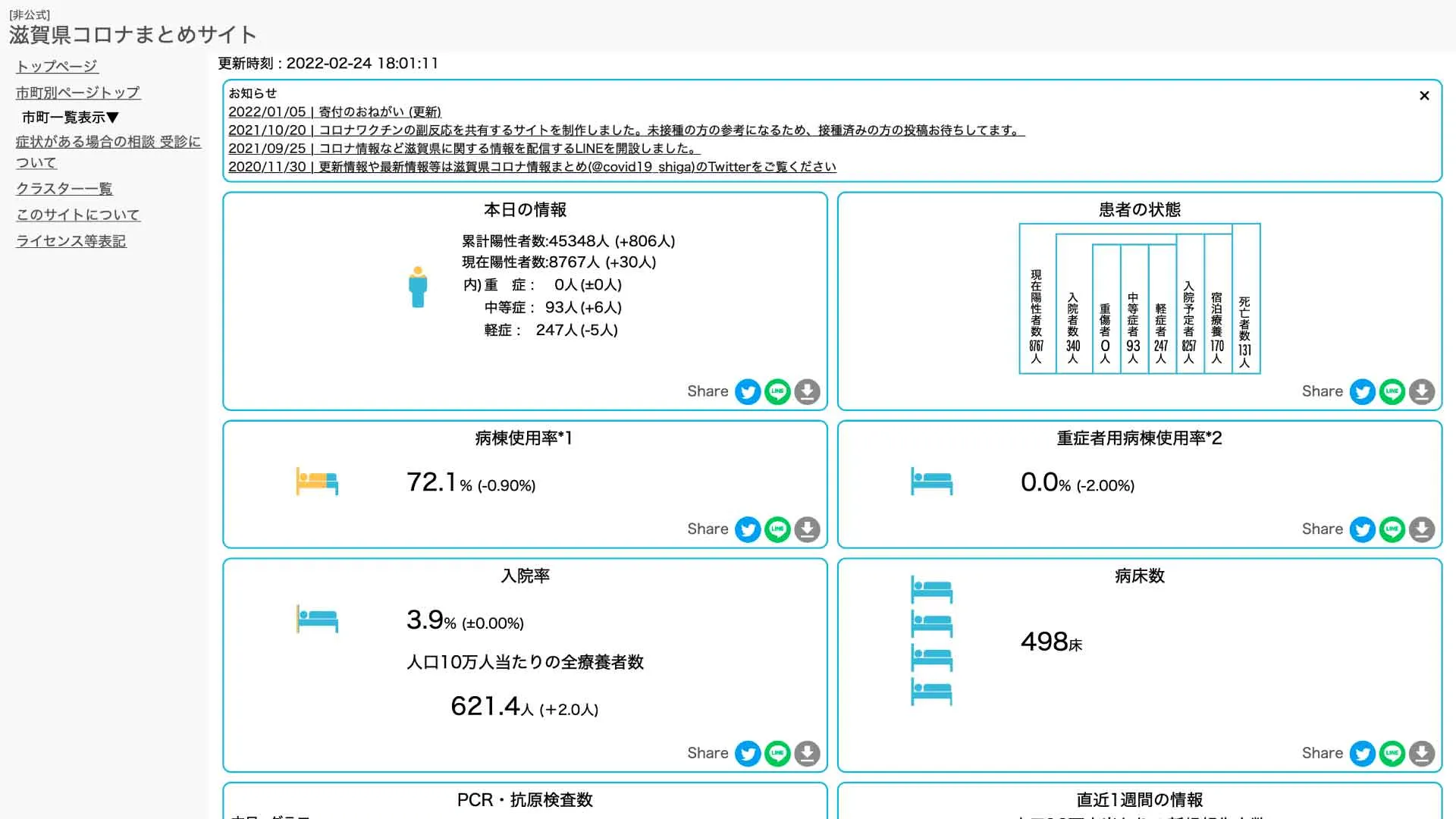Tweet the 重症者用病棟使用率 card
The width and height of the screenshot is (1456, 819).
coord(1362,529)
